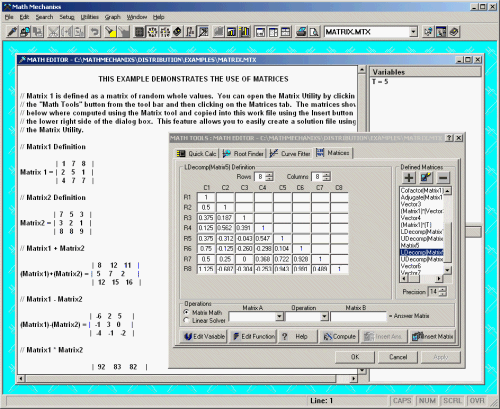Select Matrix5 in Defined Matrices list

pos(410,245)
